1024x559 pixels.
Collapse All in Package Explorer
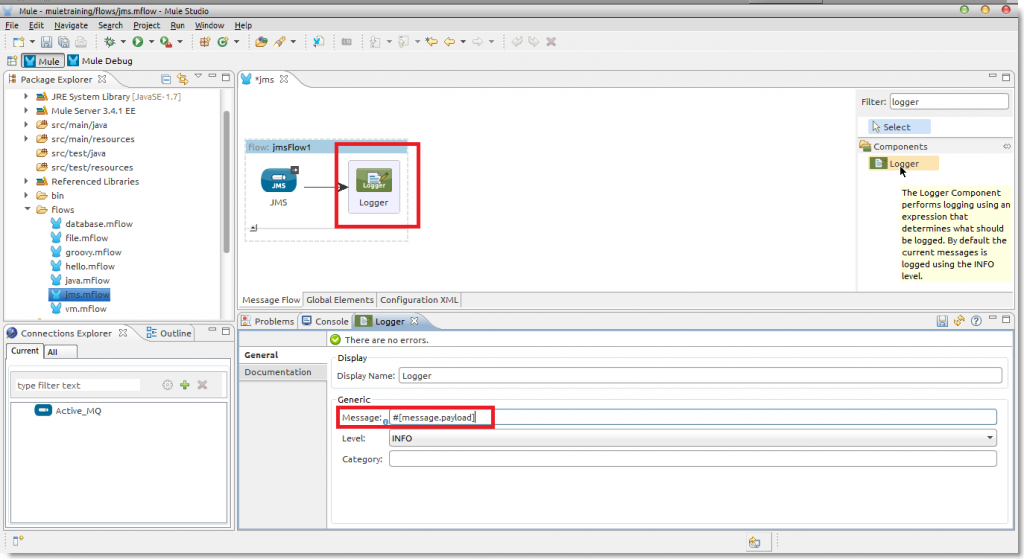click(x=166, y=79)
